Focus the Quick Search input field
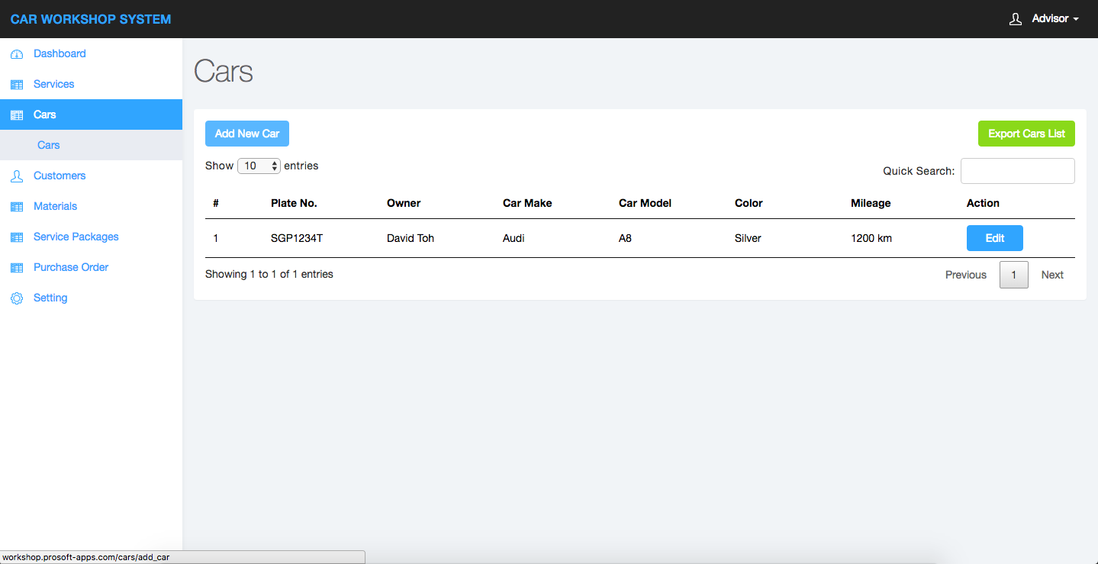The width and height of the screenshot is (1098, 564). [1017, 171]
